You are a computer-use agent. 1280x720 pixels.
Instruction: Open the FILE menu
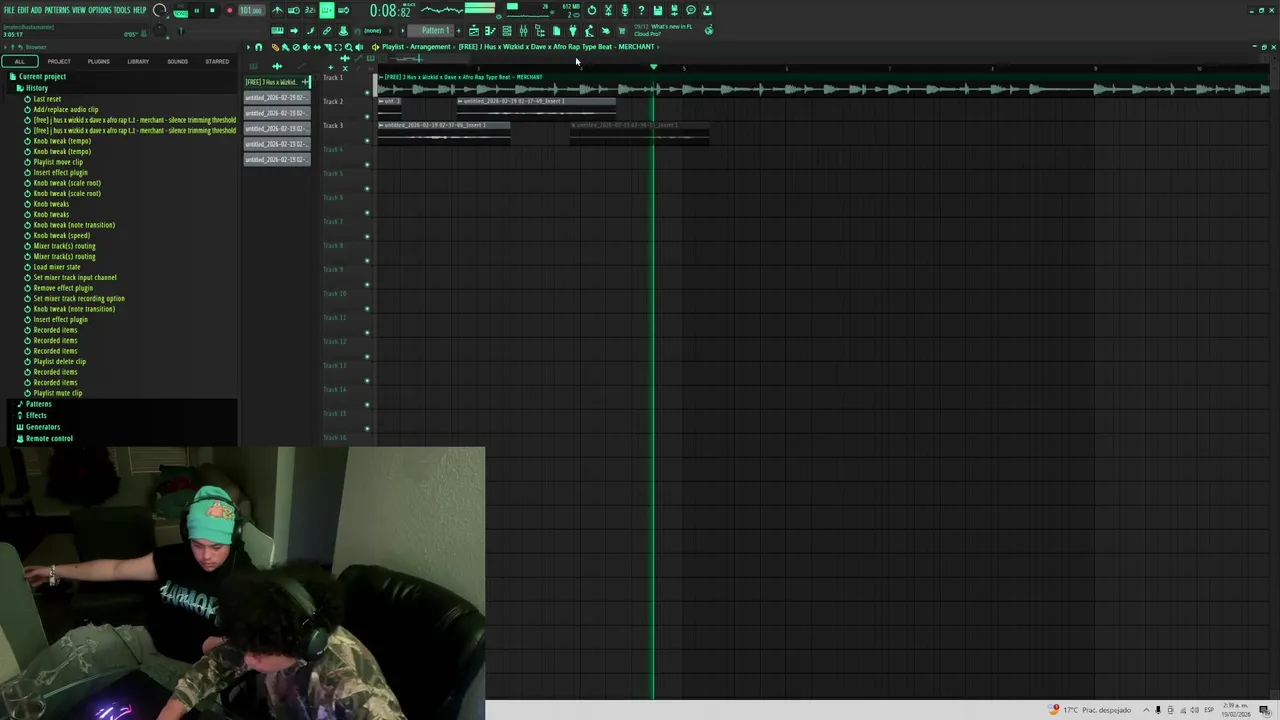coord(9,10)
